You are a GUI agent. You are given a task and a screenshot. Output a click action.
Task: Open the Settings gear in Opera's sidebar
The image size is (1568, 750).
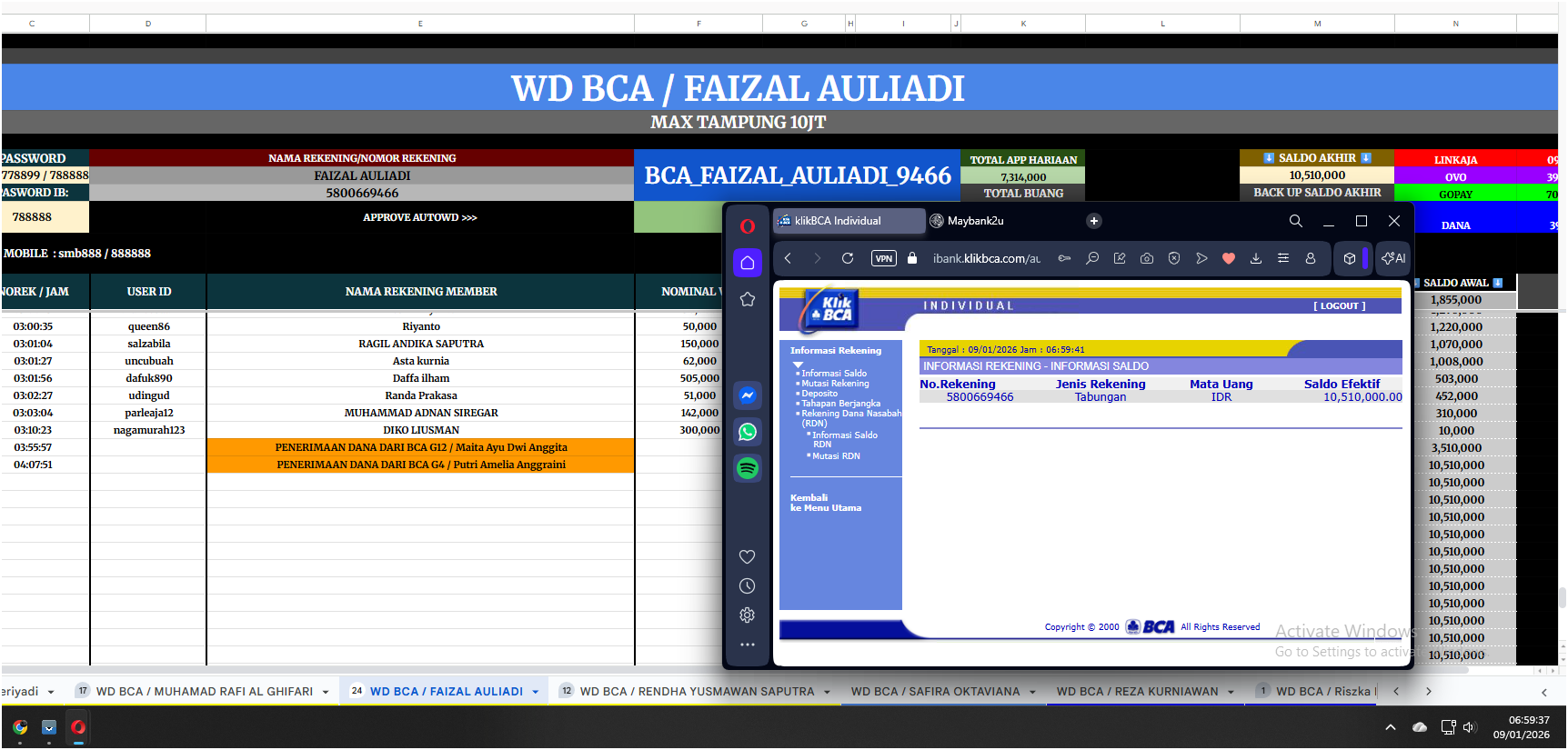point(748,615)
